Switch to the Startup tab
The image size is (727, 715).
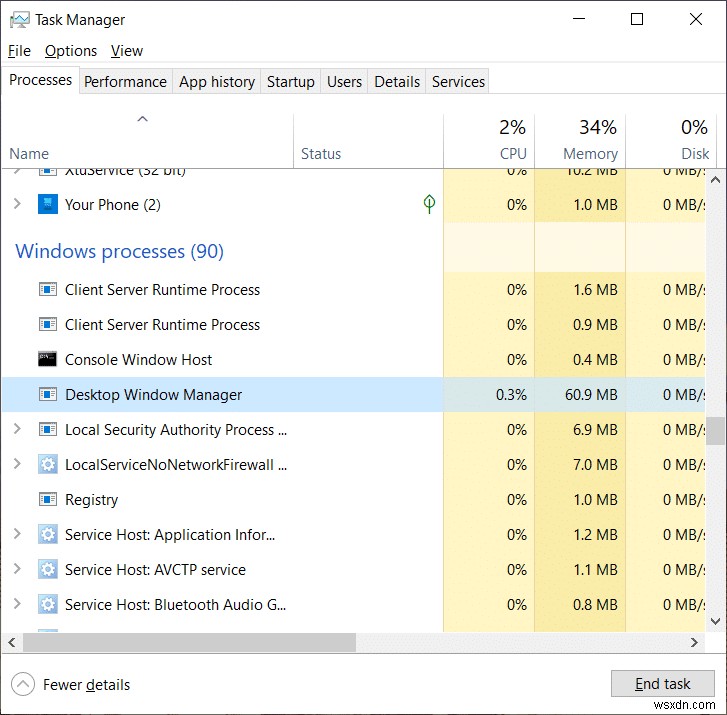pos(291,82)
